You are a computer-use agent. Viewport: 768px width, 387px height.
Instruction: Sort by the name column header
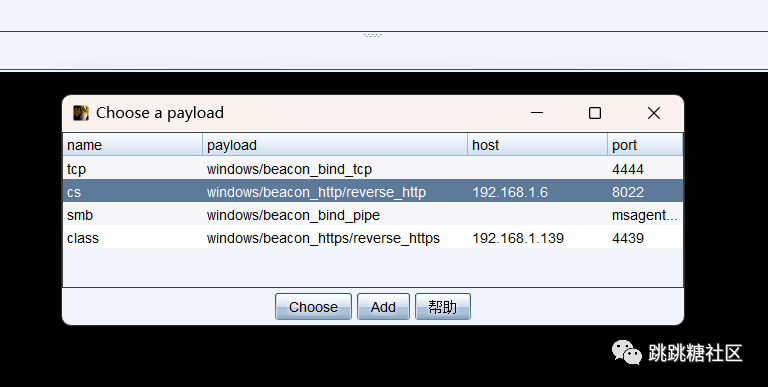(x=133, y=145)
